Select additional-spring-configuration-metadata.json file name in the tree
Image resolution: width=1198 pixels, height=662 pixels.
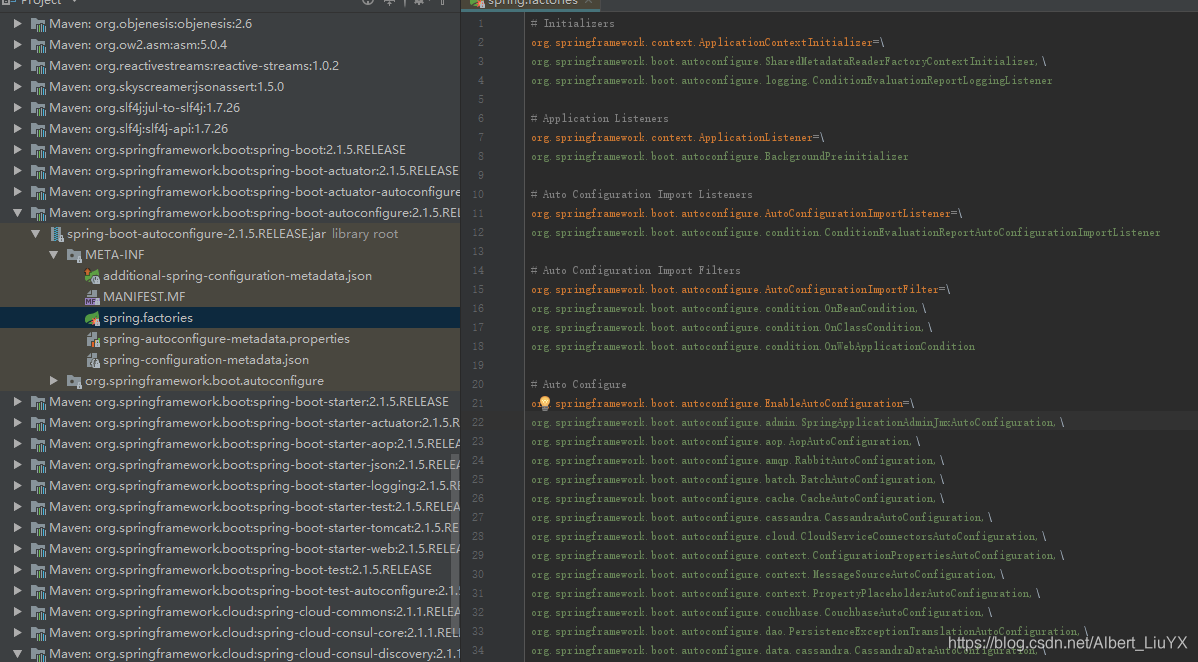238,276
